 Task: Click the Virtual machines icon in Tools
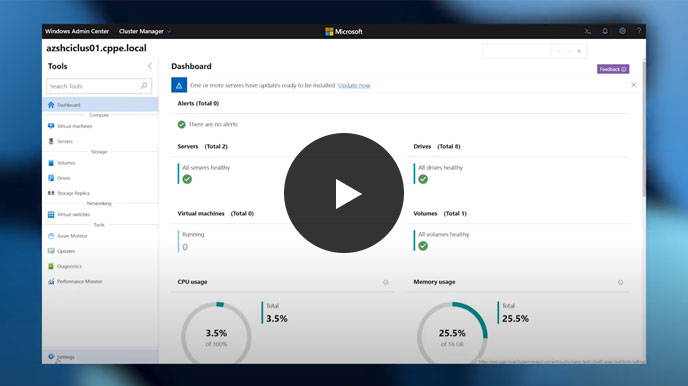click(x=51, y=126)
